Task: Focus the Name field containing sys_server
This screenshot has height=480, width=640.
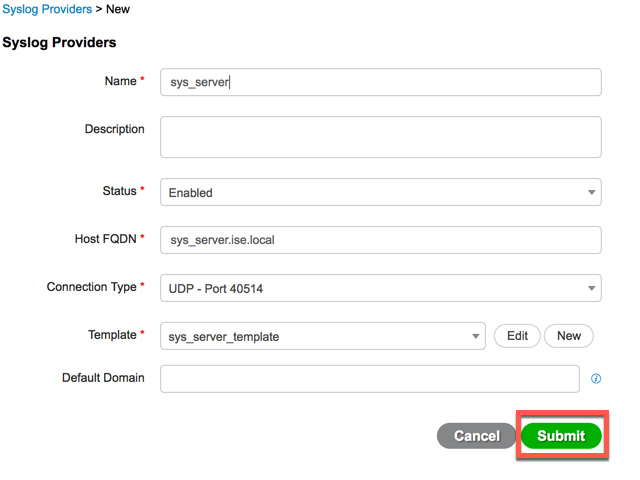Action: pyautogui.click(x=380, y=82)
